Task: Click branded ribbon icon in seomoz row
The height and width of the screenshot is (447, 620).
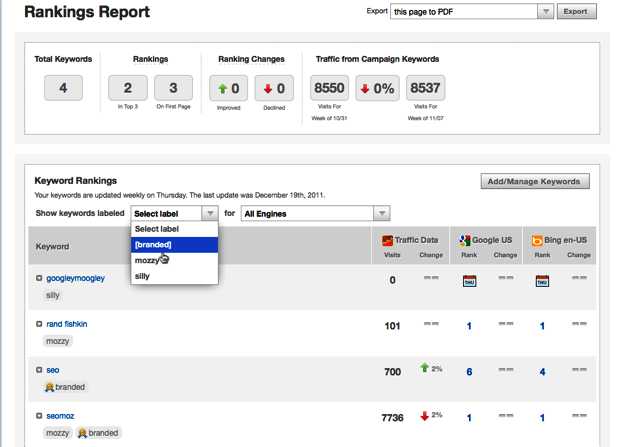Action: coord(82,433)
